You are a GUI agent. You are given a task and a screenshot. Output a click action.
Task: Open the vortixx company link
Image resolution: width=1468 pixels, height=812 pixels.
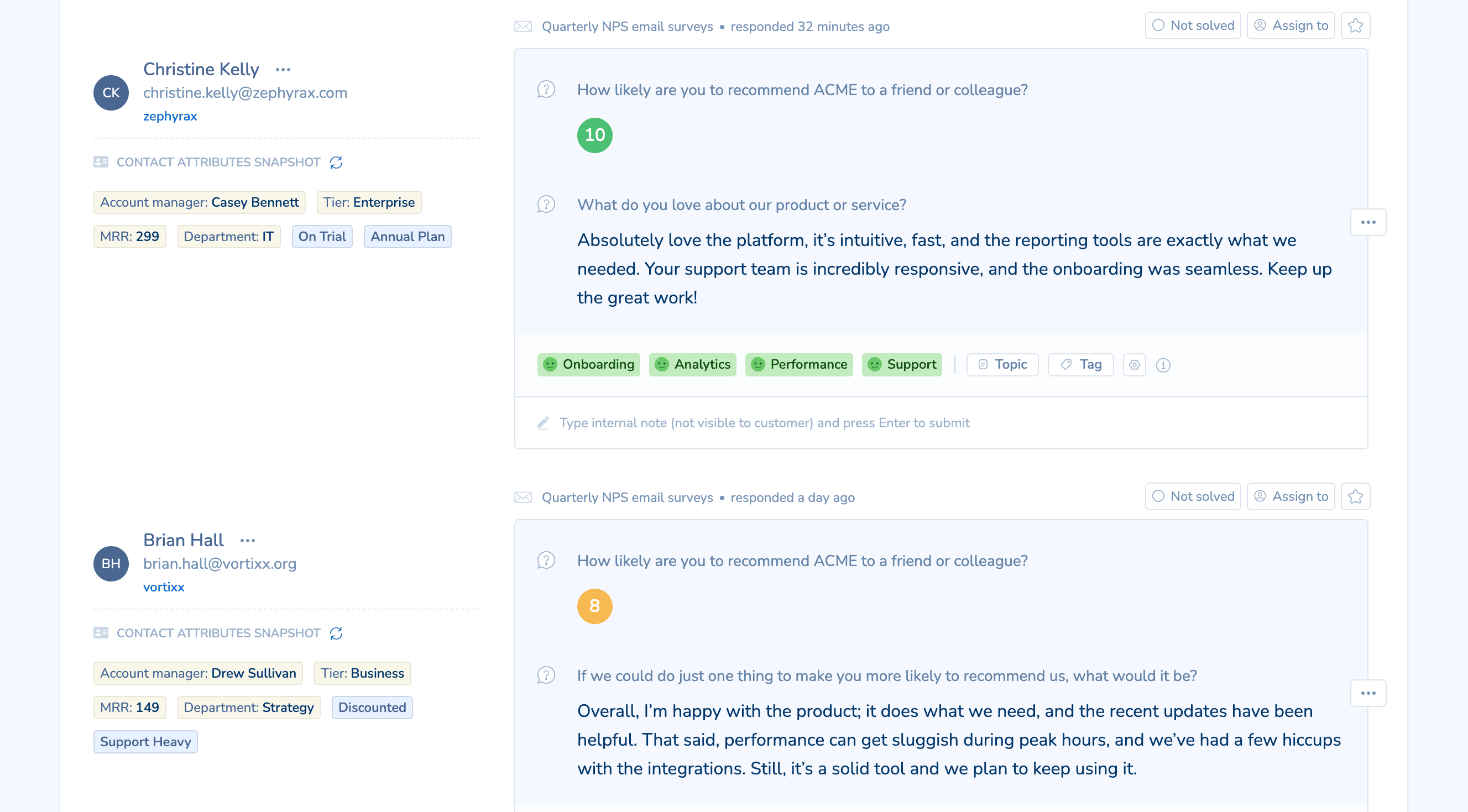(x=164, y=586)
